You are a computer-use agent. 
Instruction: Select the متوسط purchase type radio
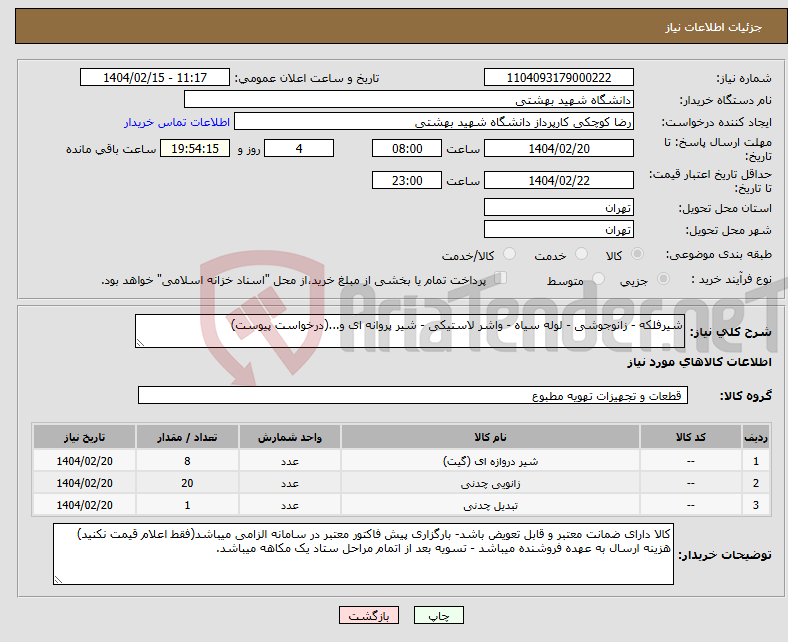[x=598, y=279]
